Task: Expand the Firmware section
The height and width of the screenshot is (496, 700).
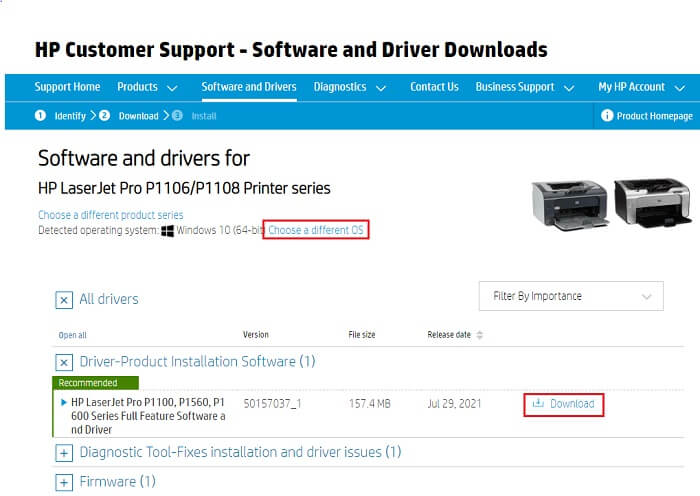Action: coord(63,482)
